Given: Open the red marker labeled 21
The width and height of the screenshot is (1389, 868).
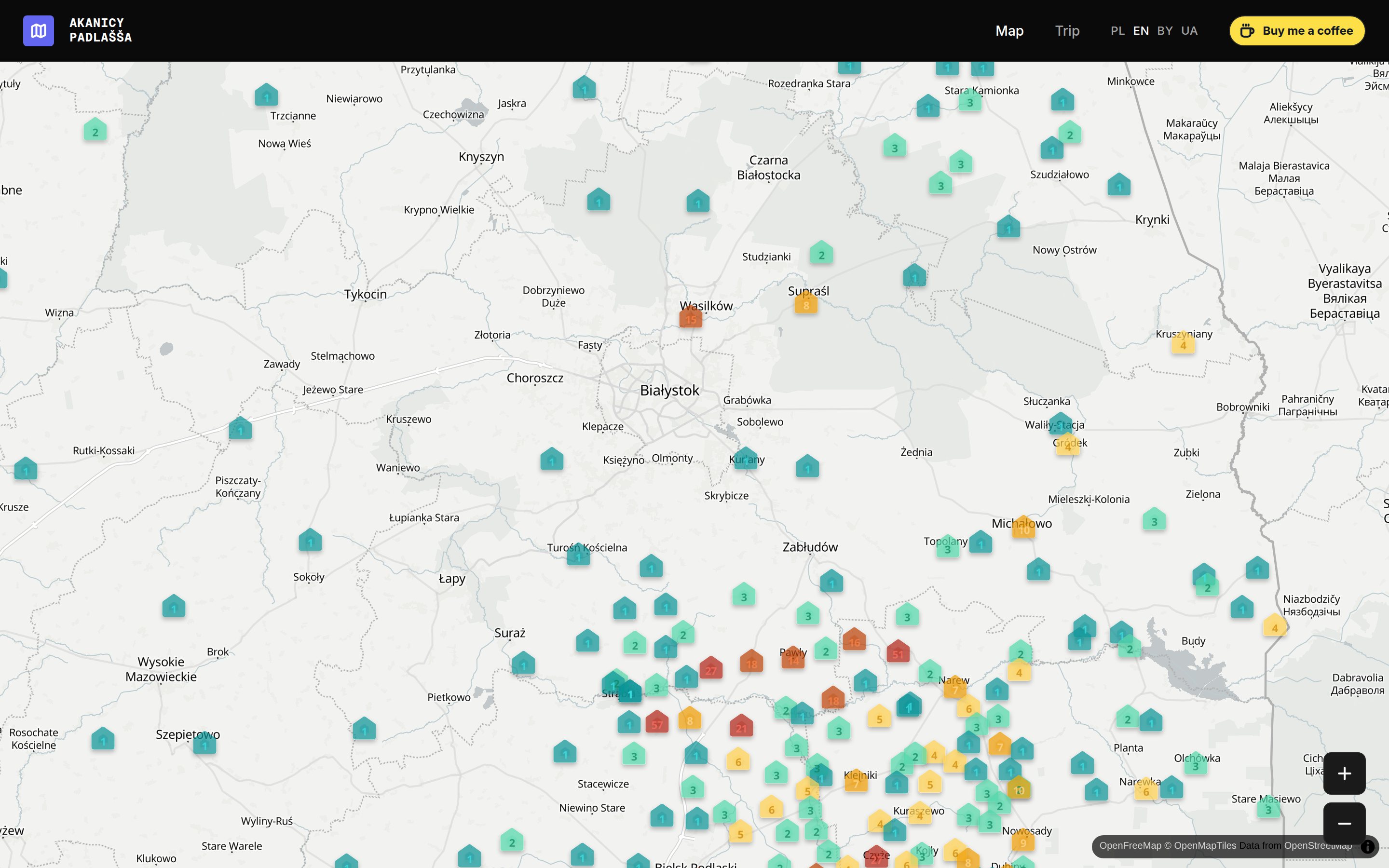Looking at the screenshot, I should 741,725.
